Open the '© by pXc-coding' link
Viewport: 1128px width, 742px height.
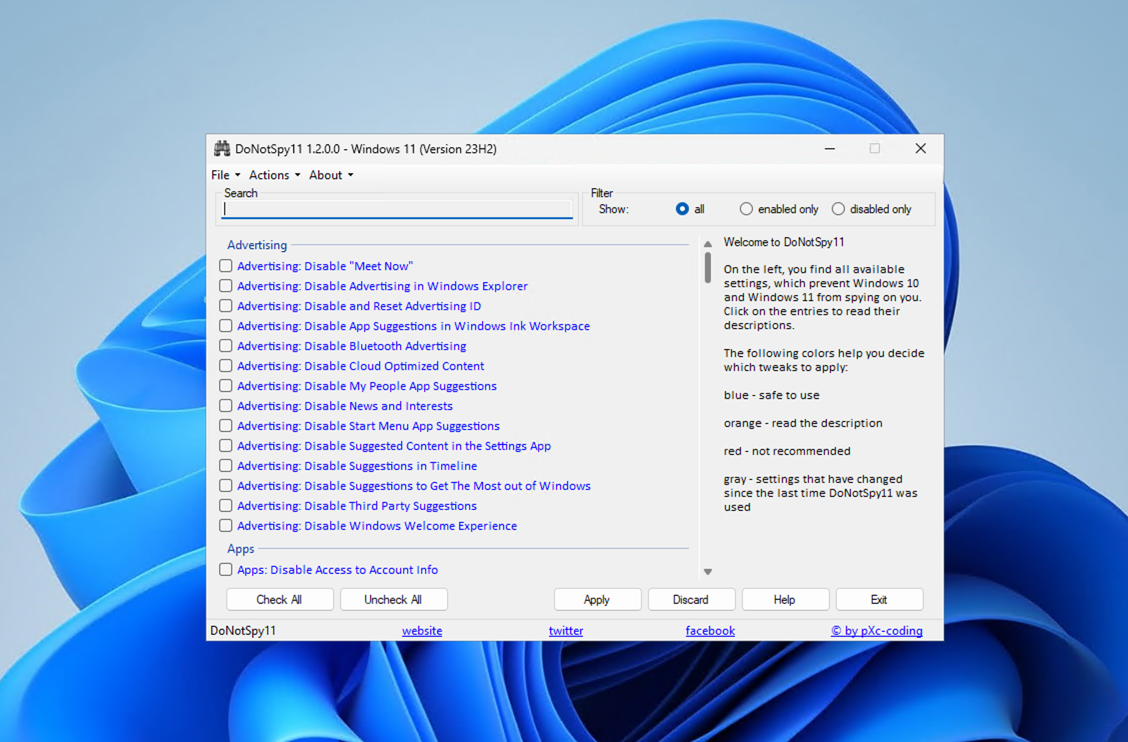coord(877,630)
